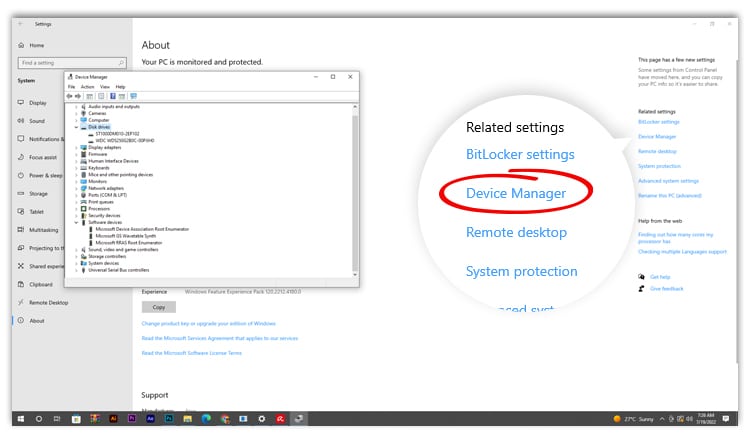
Task: Open the View menu in Device Manager
Action: pos(104,87)
